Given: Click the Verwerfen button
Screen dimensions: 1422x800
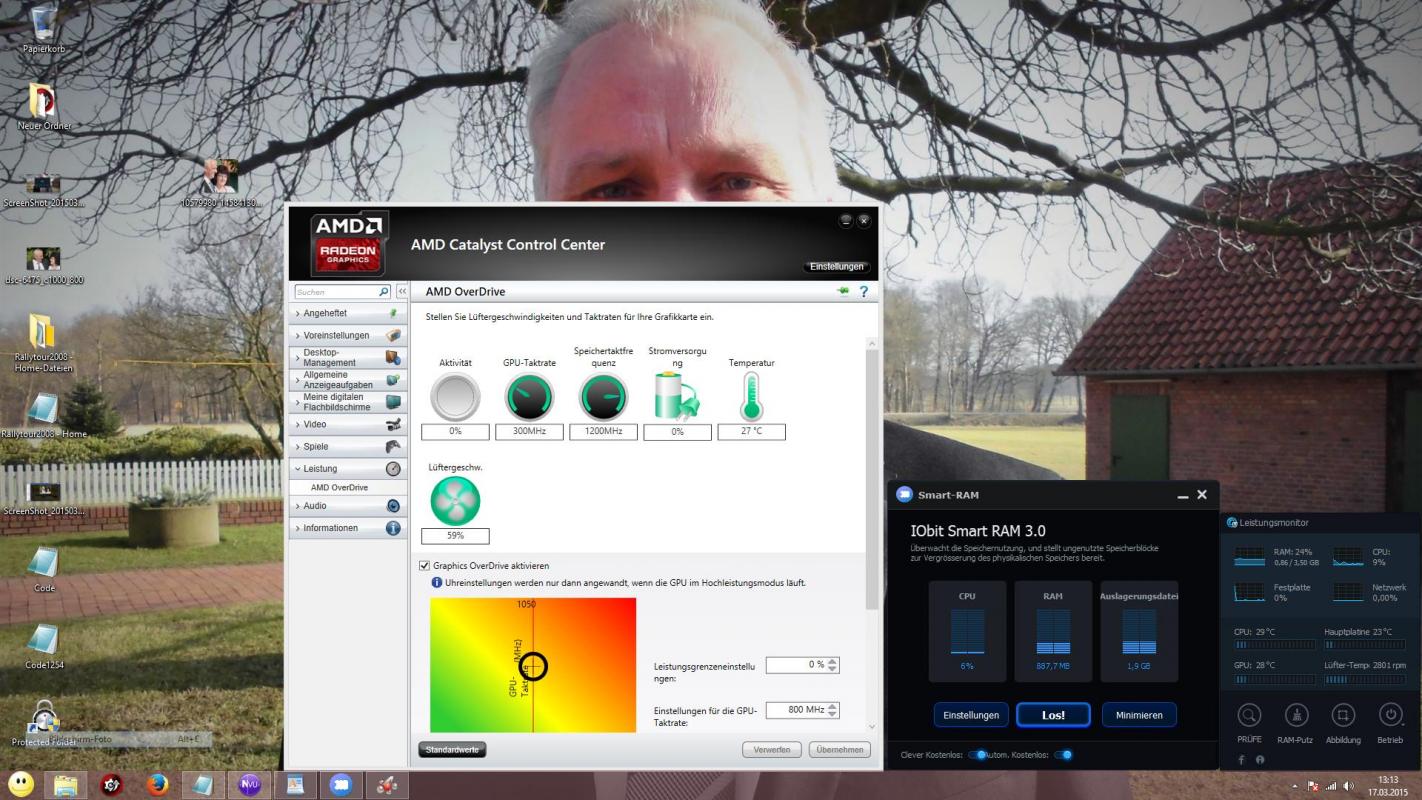Looking at the screenshot, I should click(772, 749).
